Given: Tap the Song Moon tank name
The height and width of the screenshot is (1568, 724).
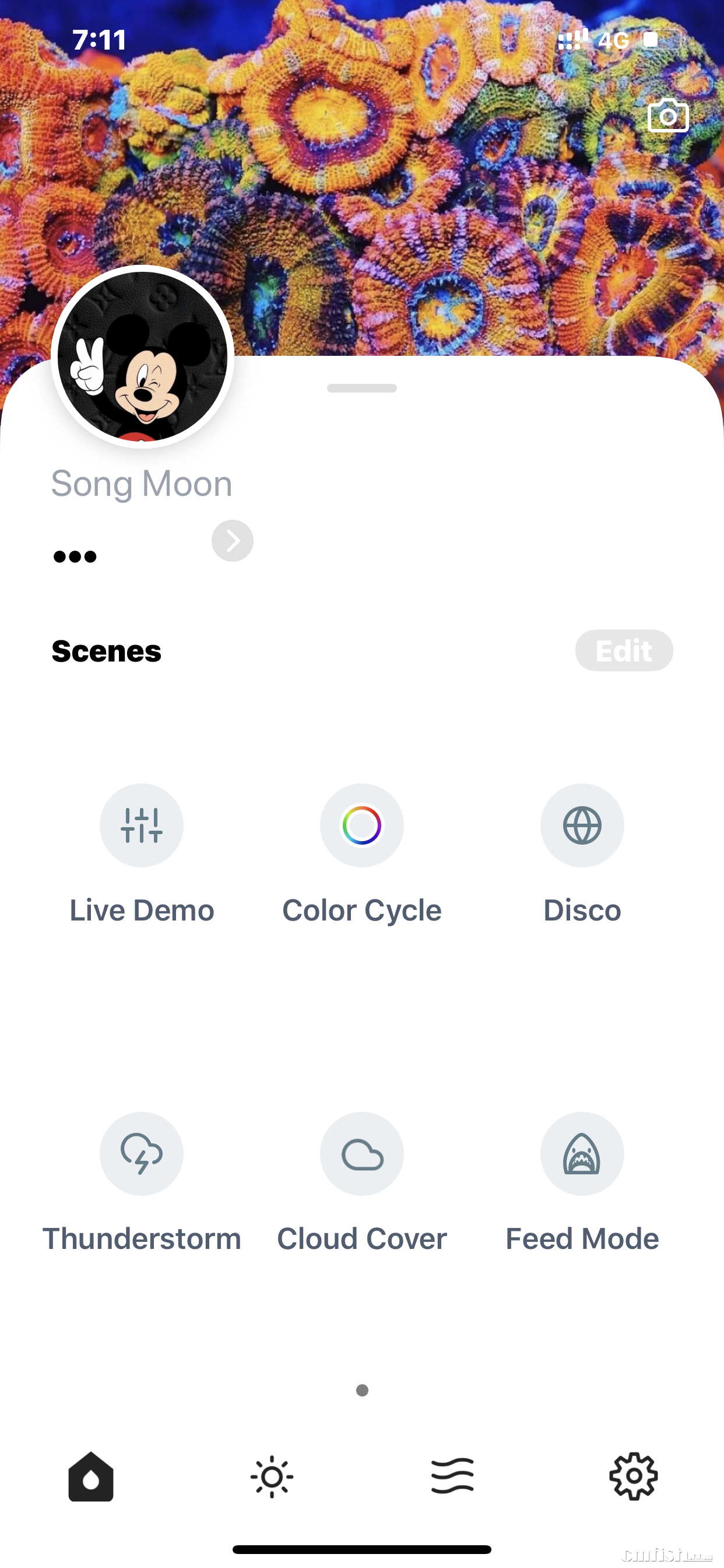Looking at the screenshot, I should click(x=141, y=484).
